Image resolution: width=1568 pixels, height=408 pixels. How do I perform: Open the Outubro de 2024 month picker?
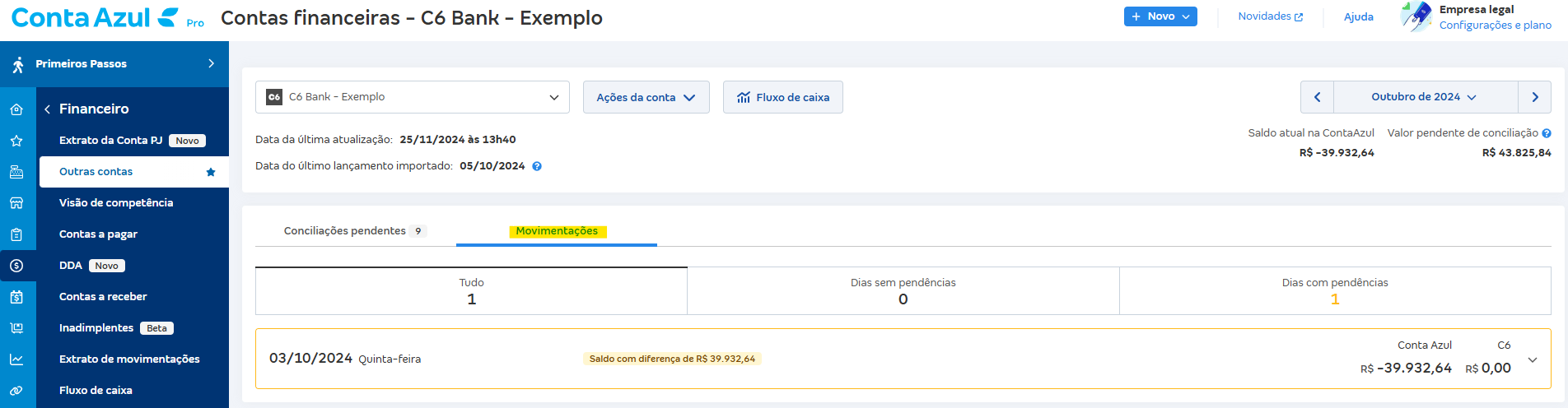pos(1425,97)
